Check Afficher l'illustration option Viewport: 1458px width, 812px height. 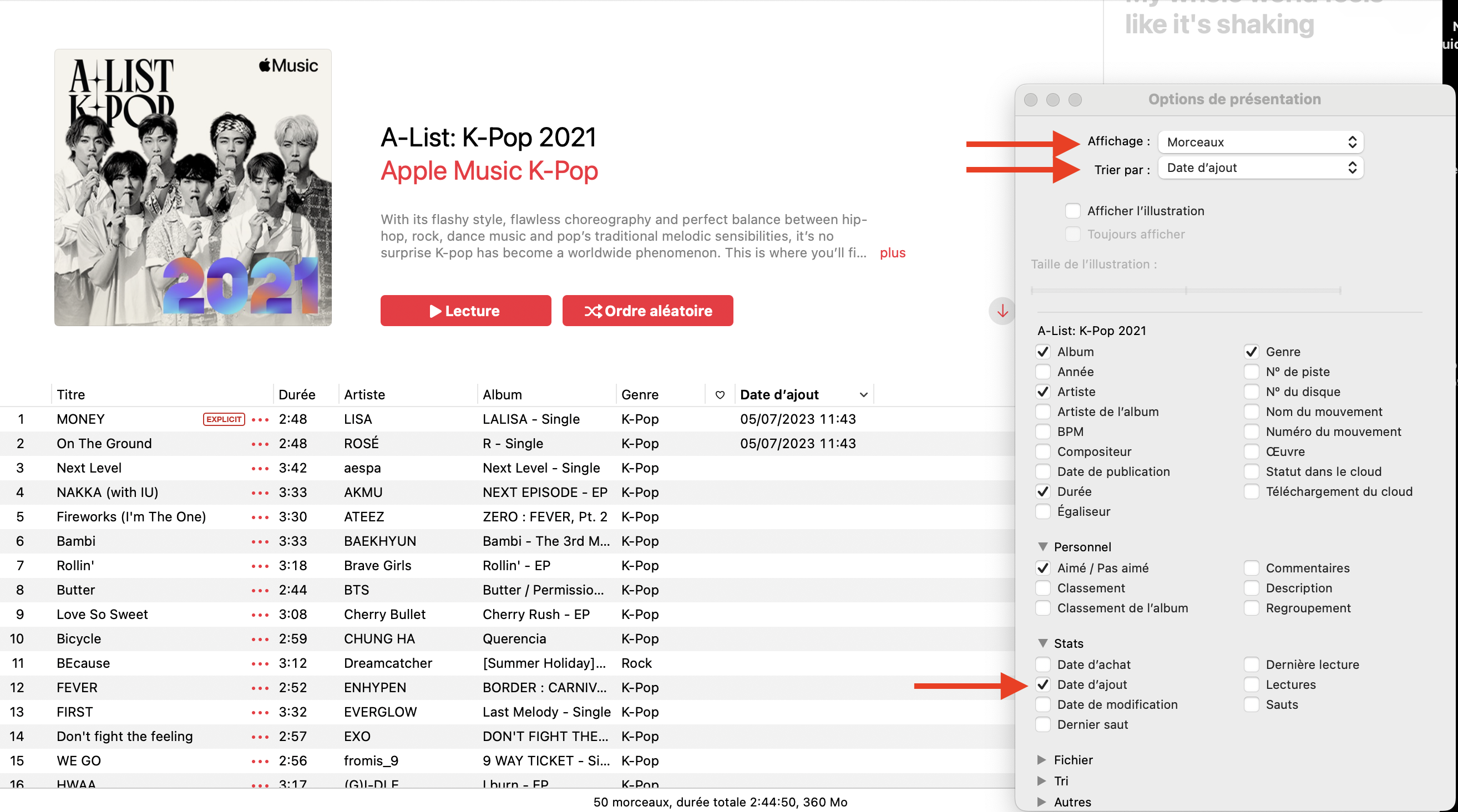1072,211
